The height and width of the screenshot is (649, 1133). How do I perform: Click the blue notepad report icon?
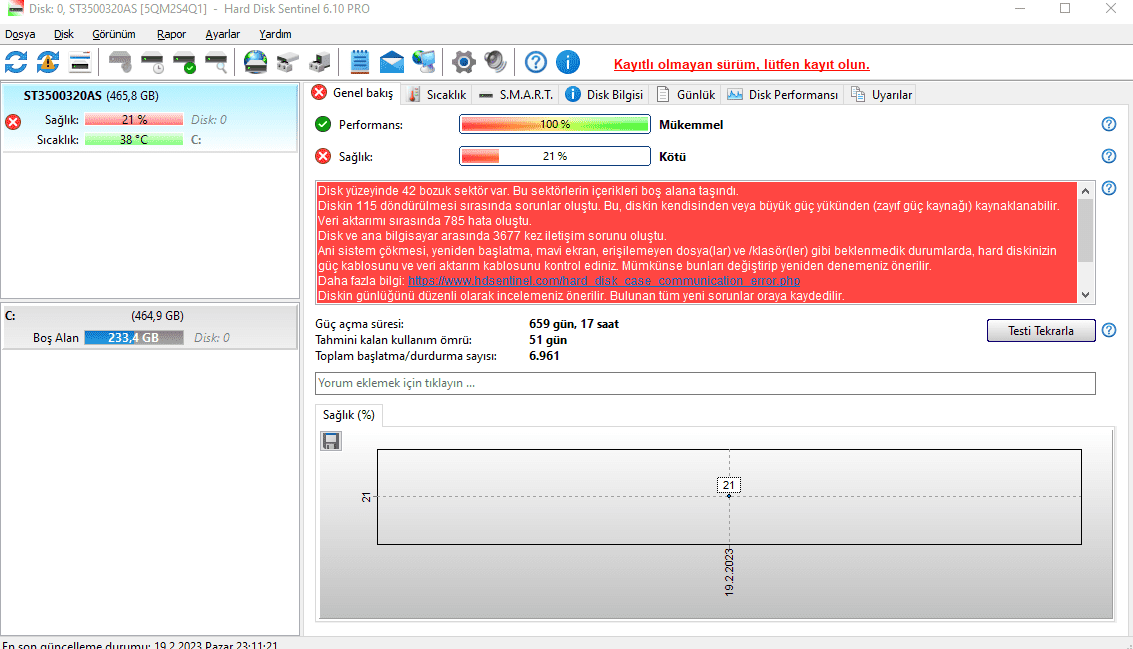(x=360, y=63)
